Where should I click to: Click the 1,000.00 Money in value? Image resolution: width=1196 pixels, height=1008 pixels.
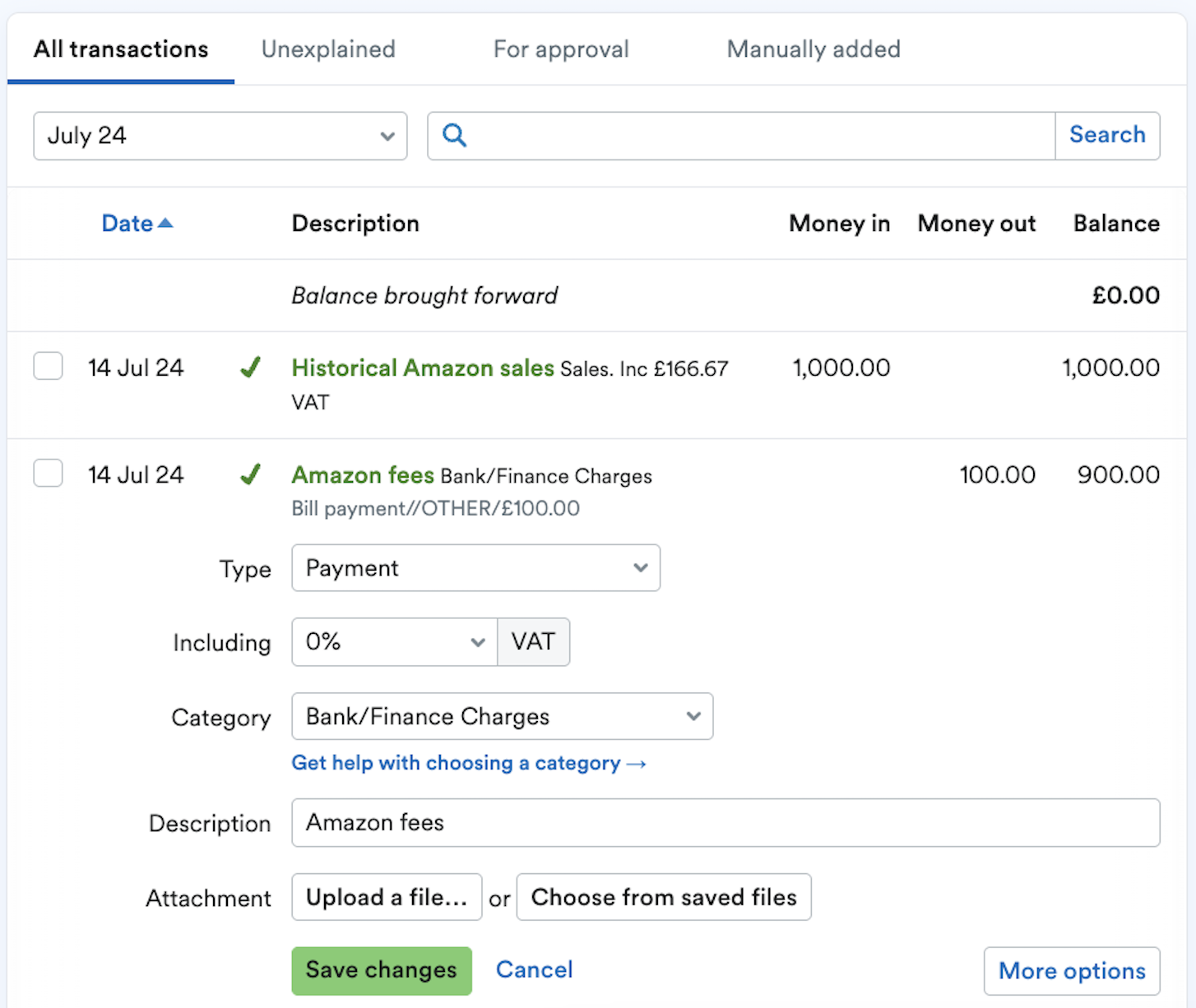[841, 368]
